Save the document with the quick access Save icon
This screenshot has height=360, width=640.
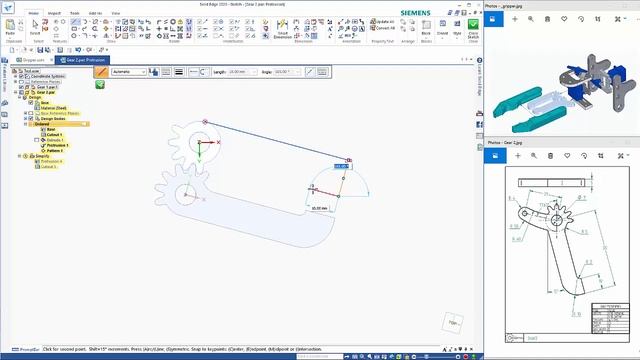[x=40, y=50]
